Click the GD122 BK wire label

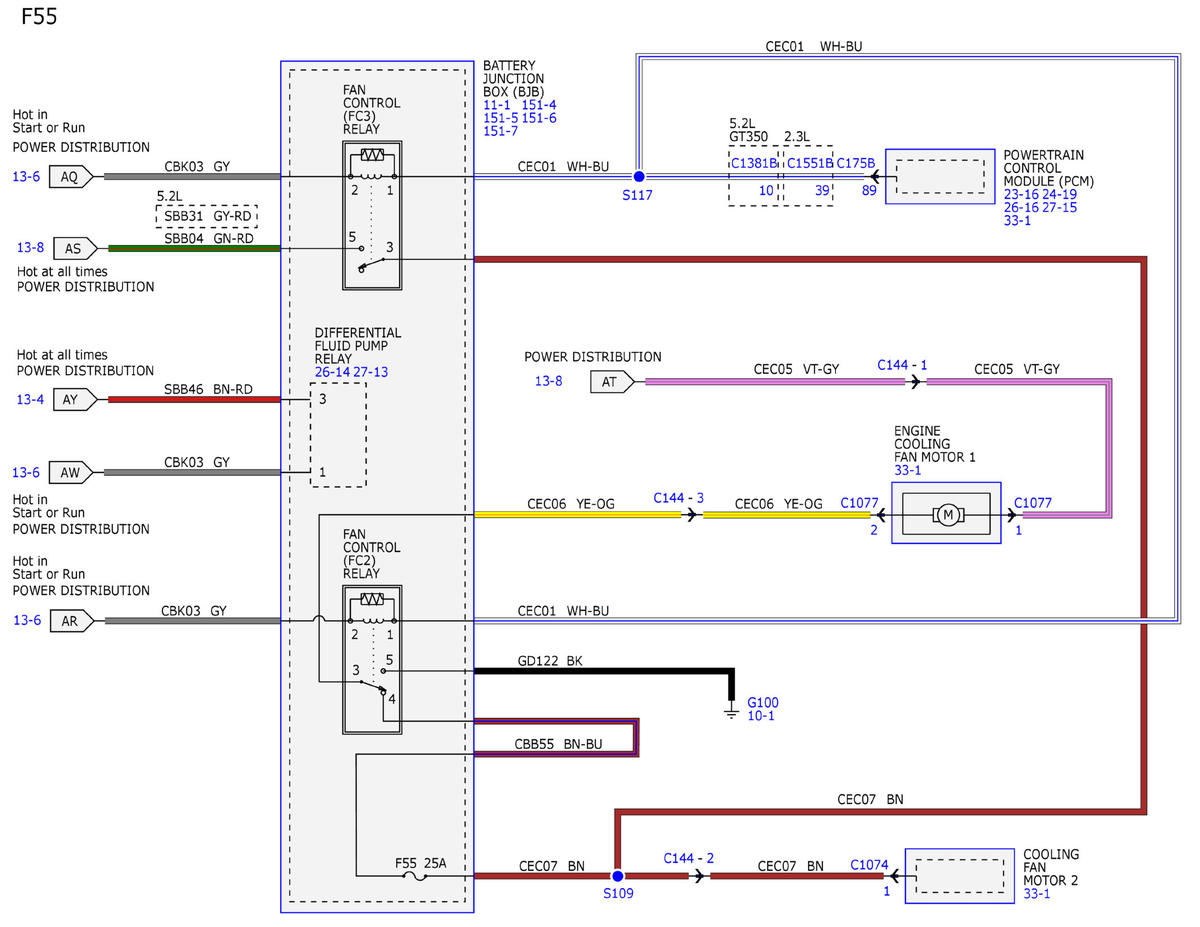(x=549, y=661)
